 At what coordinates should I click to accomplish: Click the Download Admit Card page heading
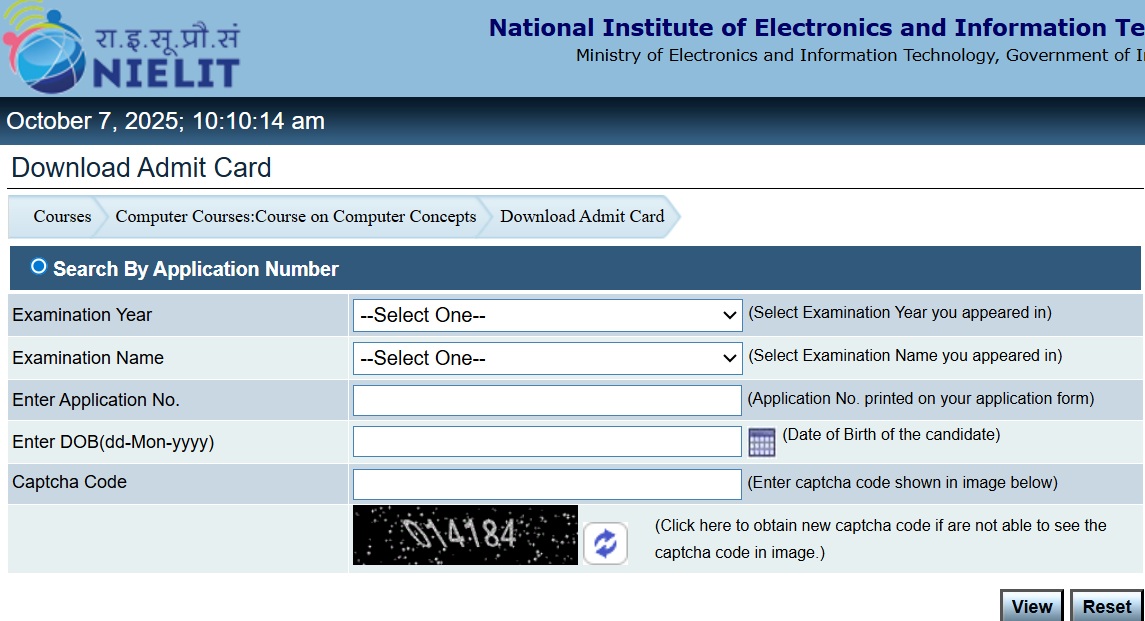[140, 167]
